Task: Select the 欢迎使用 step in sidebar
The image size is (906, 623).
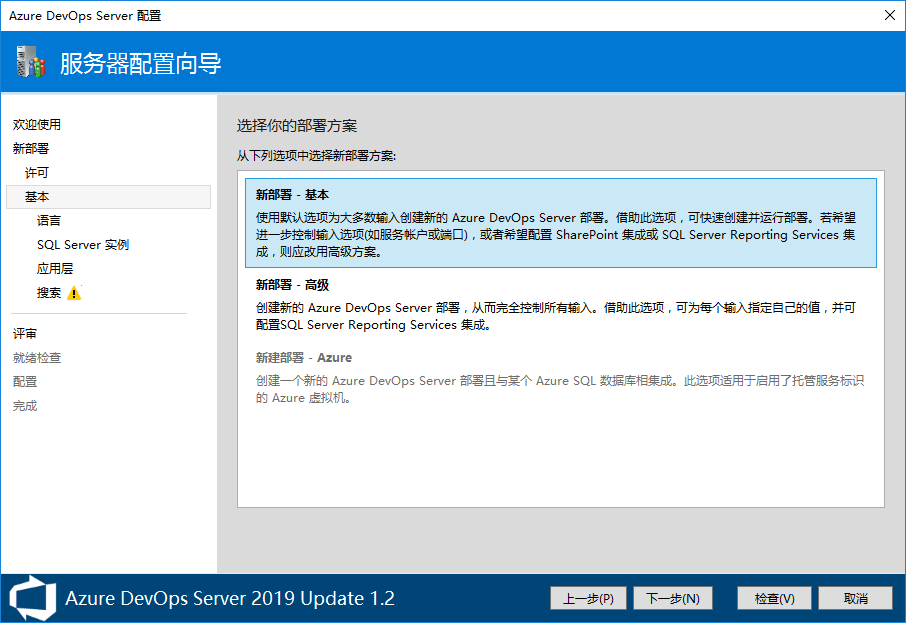Action: pos(37,125)
